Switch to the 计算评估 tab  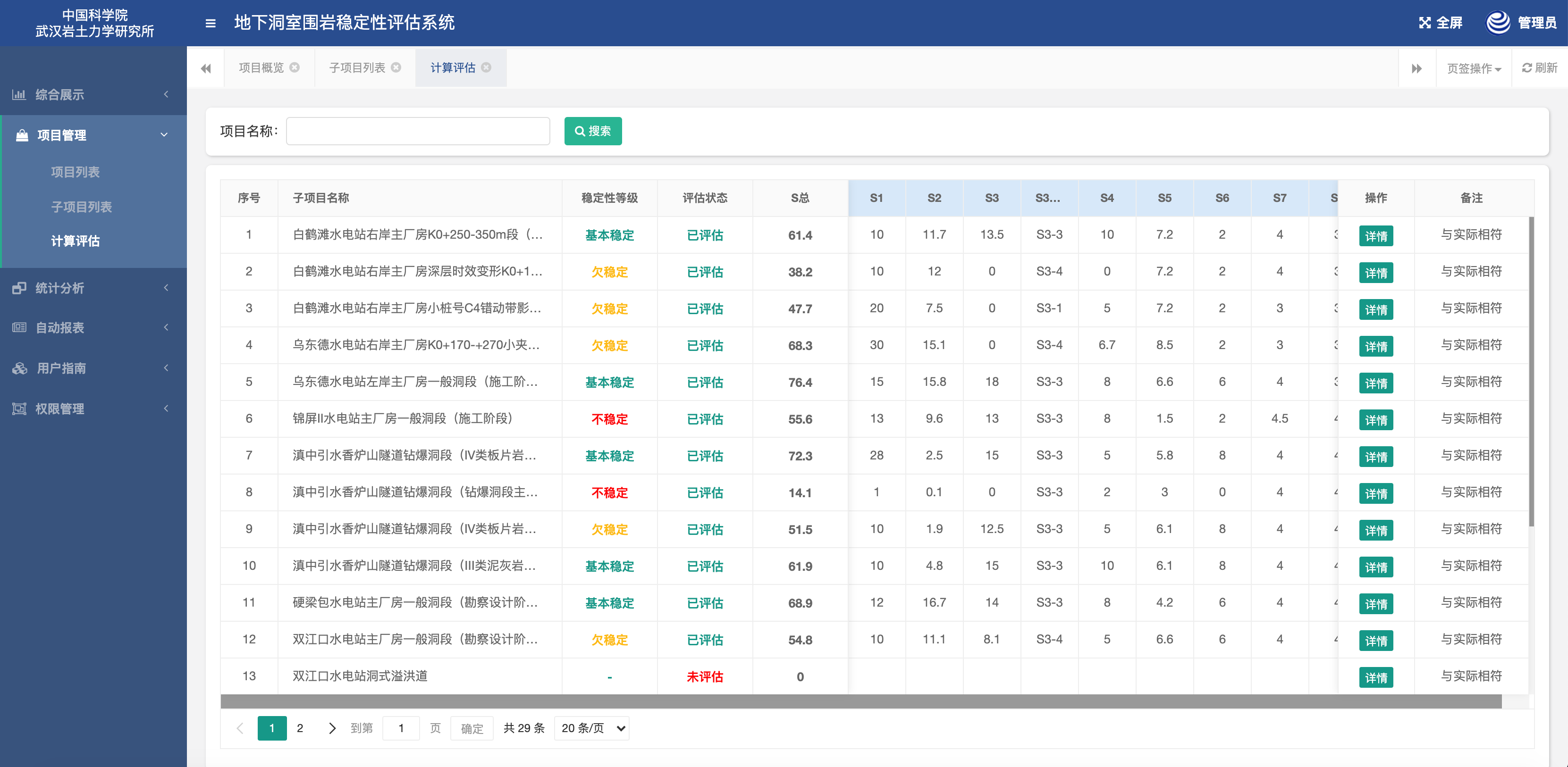click(x=453, y=67)
